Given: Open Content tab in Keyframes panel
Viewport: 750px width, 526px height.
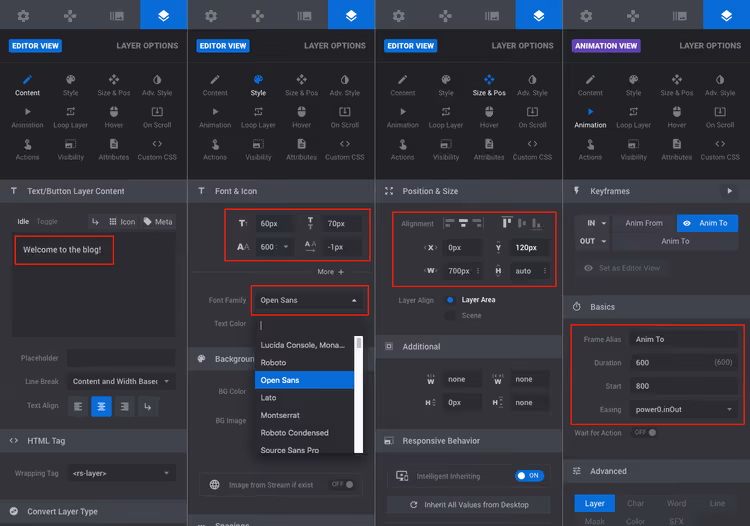Looking at the screenshot, I should pyautogui.click(x=590, y=85).
